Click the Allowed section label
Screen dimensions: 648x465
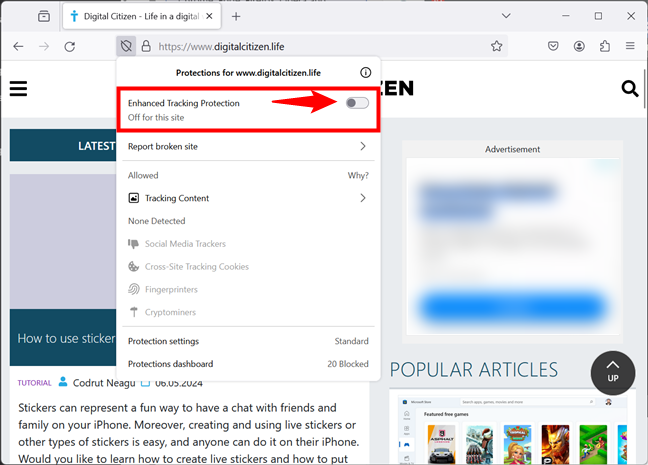coord(143,176)
